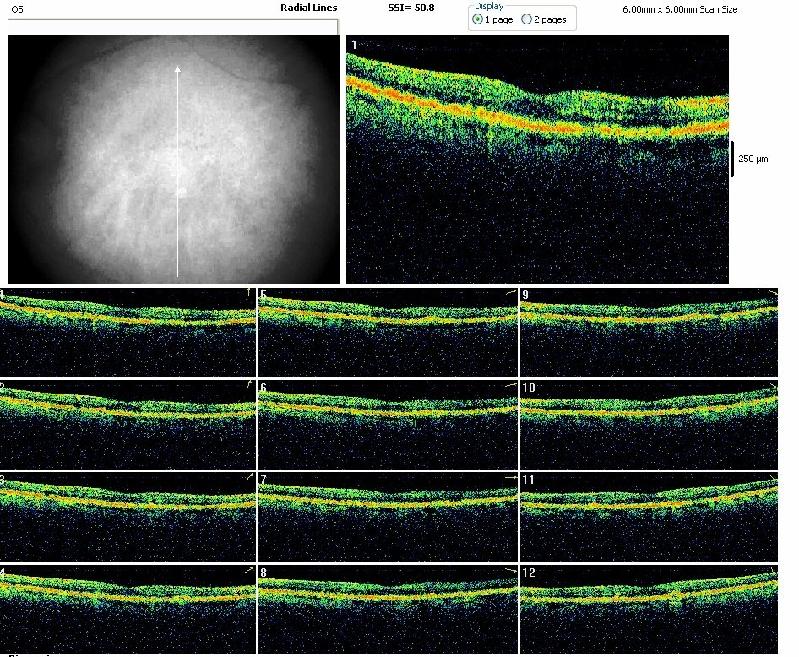Image resolution: width=799 pixels, height=657 pixels.
Task: Click the 250 µm scale bar
Action: click(x=733, y=159)
